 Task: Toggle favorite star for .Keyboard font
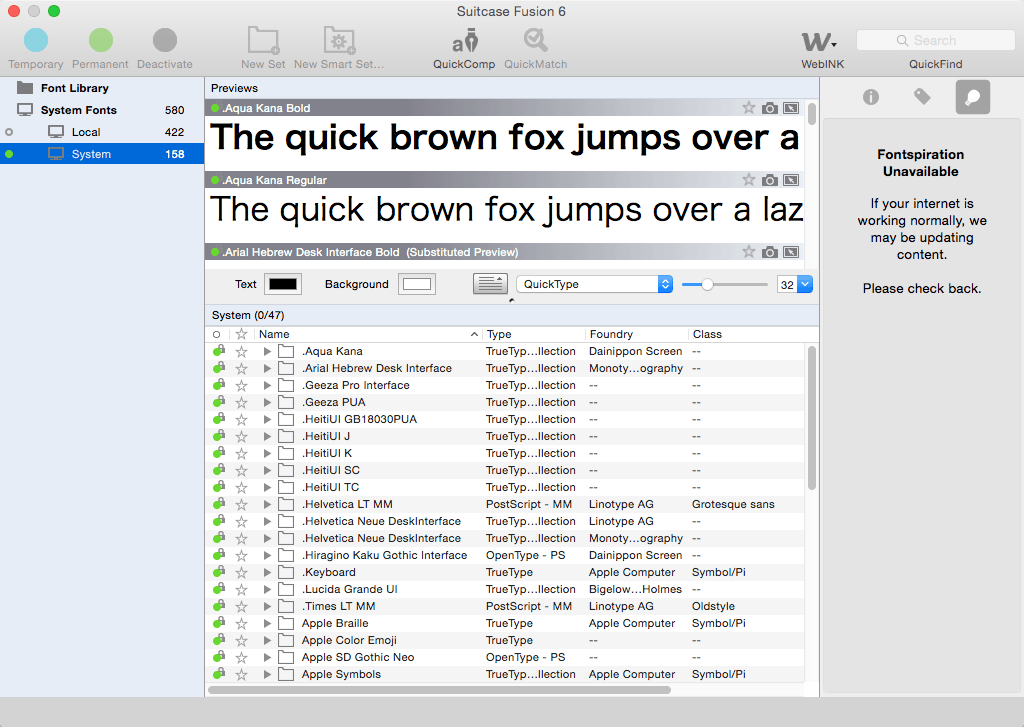tap(242, 572)
